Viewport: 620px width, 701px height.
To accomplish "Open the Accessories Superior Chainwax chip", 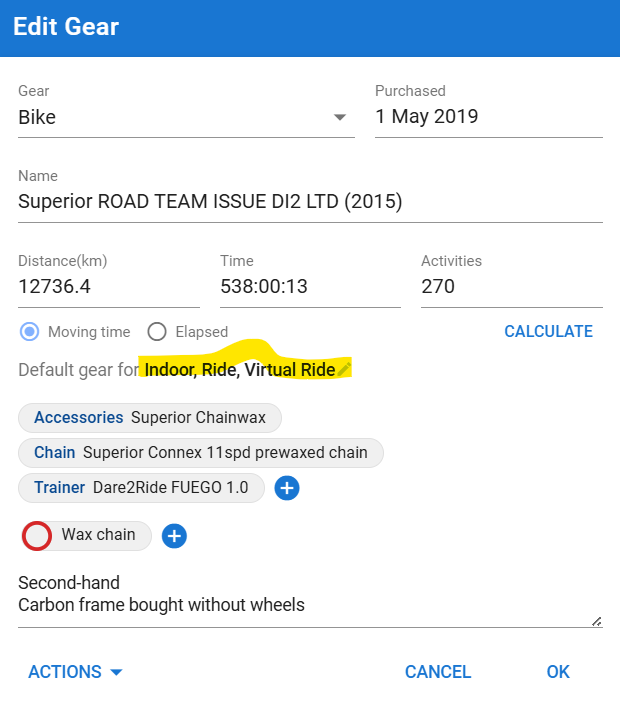I will 150,418.
